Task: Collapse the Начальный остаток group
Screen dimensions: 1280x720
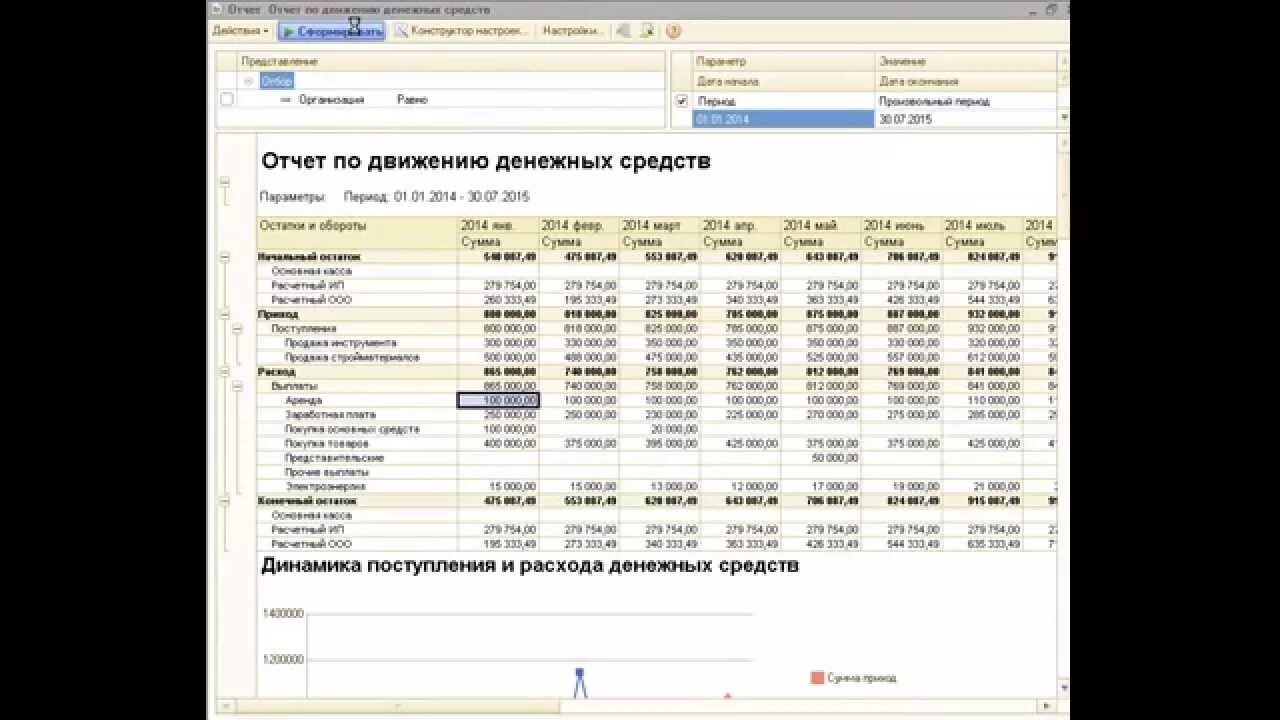Action: click(224, 257)
